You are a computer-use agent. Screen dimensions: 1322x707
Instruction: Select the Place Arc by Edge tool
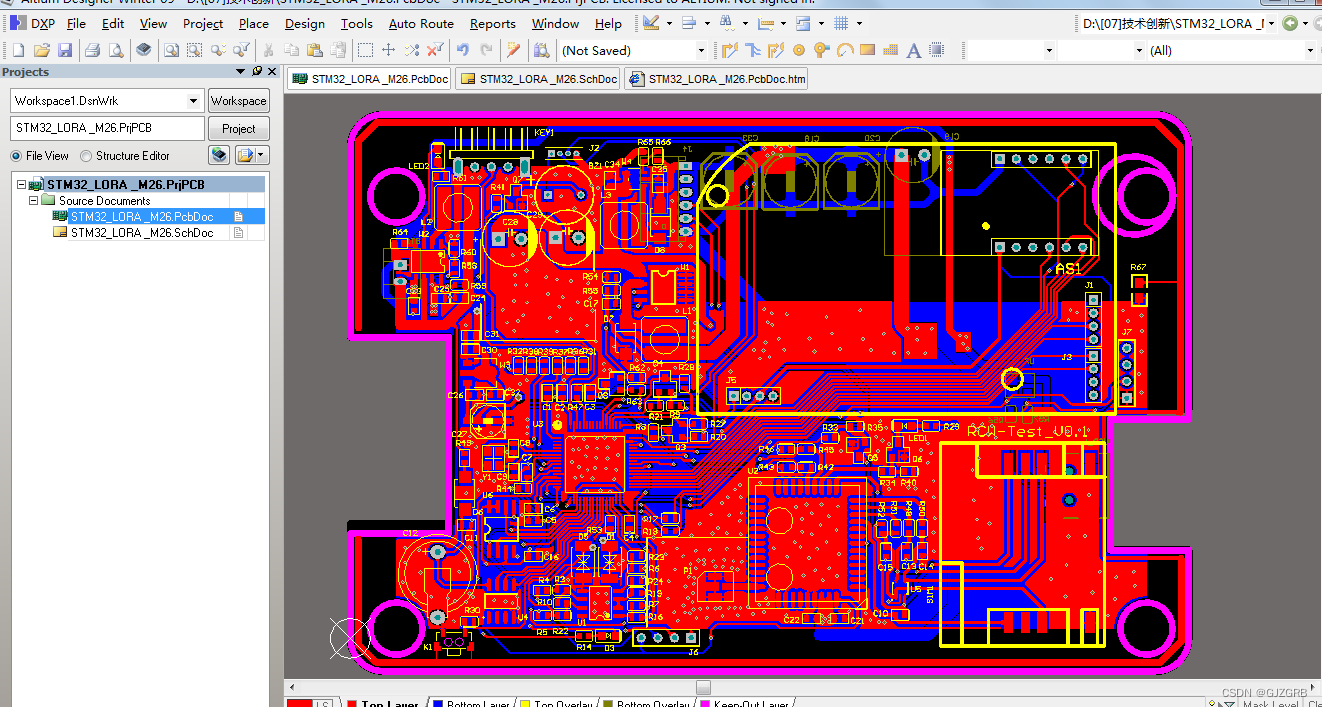pyautogui.click(x=846, y=50)
